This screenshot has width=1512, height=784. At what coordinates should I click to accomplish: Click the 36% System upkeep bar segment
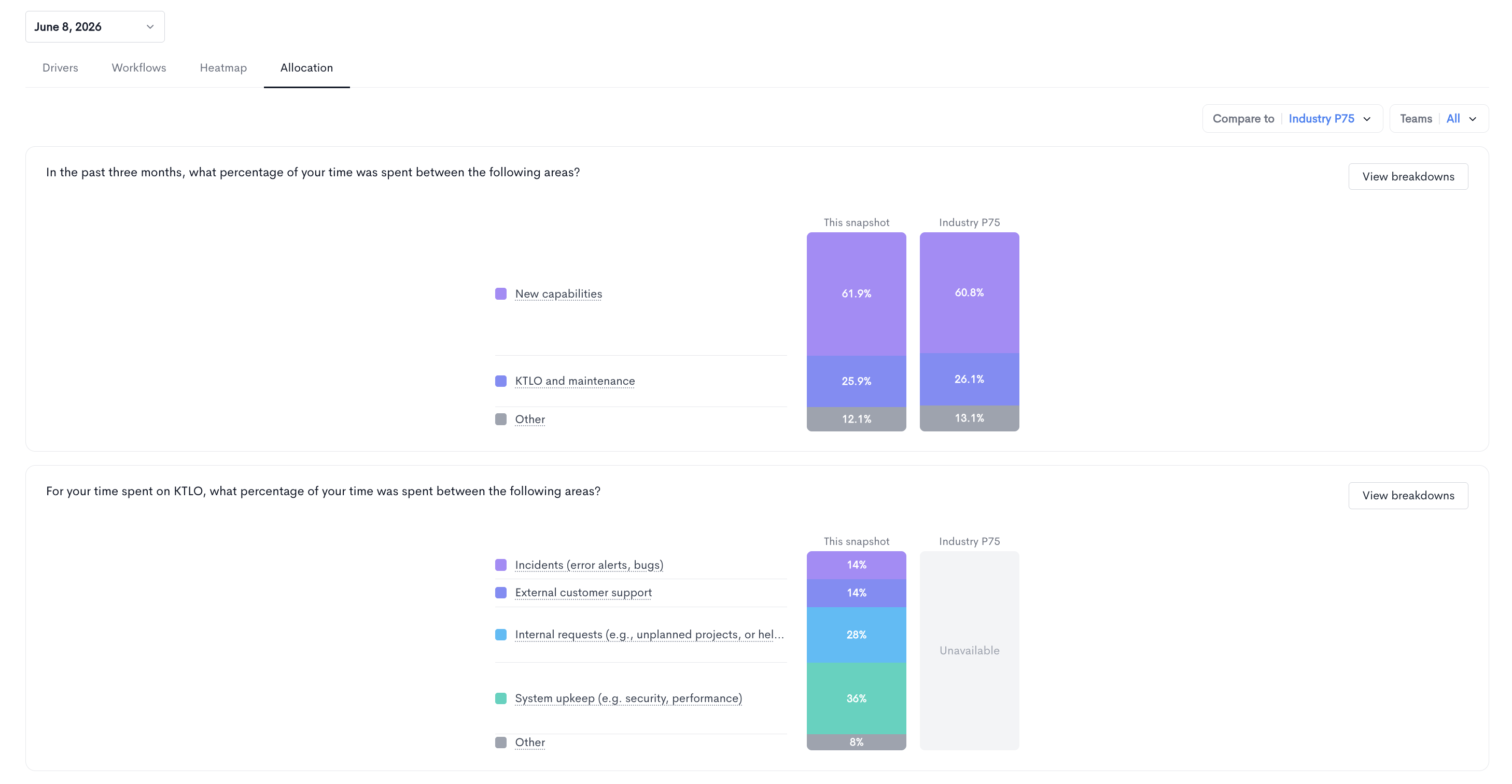pos(856,698)
